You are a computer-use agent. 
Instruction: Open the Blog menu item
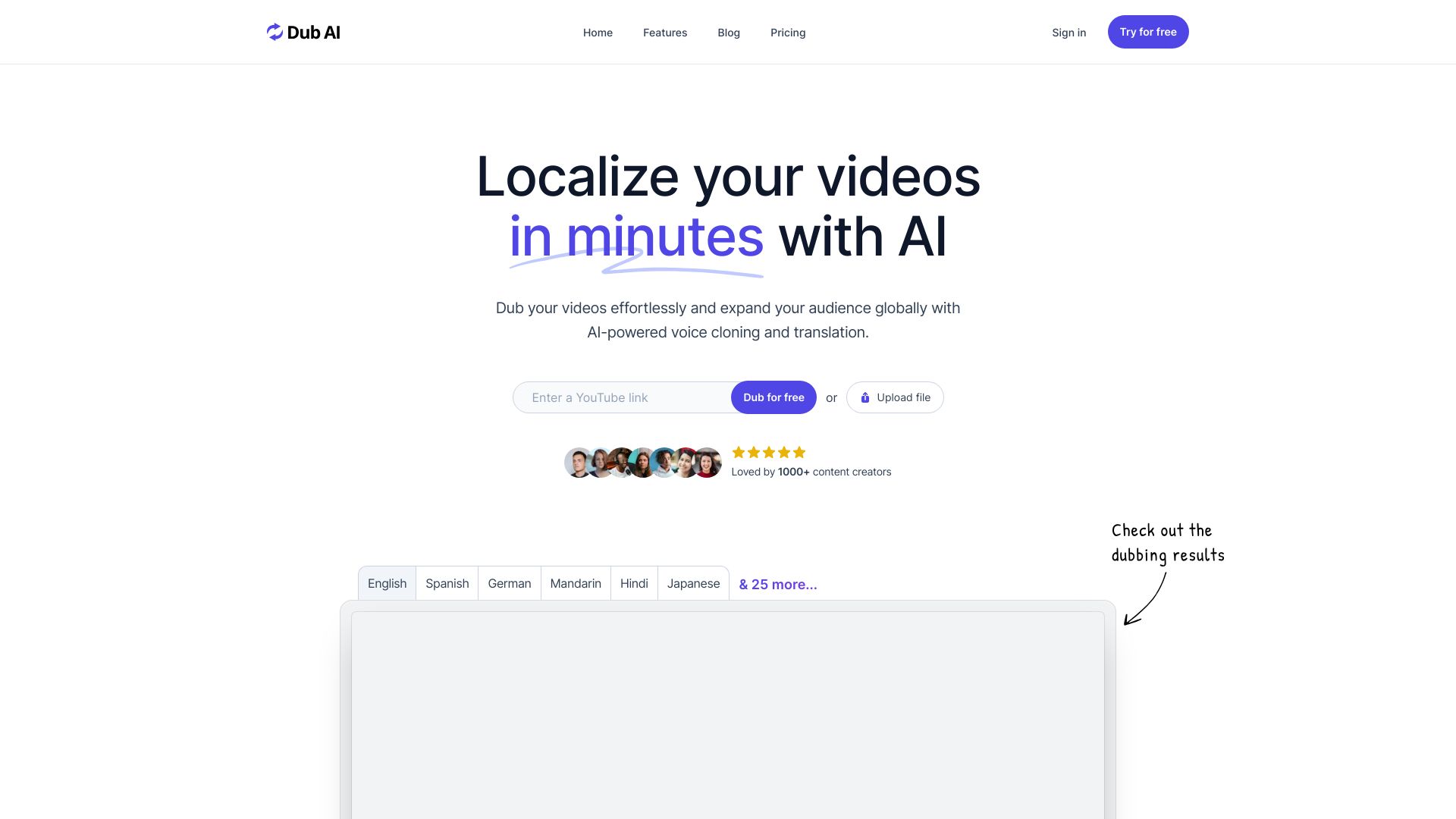pos(729,31)
